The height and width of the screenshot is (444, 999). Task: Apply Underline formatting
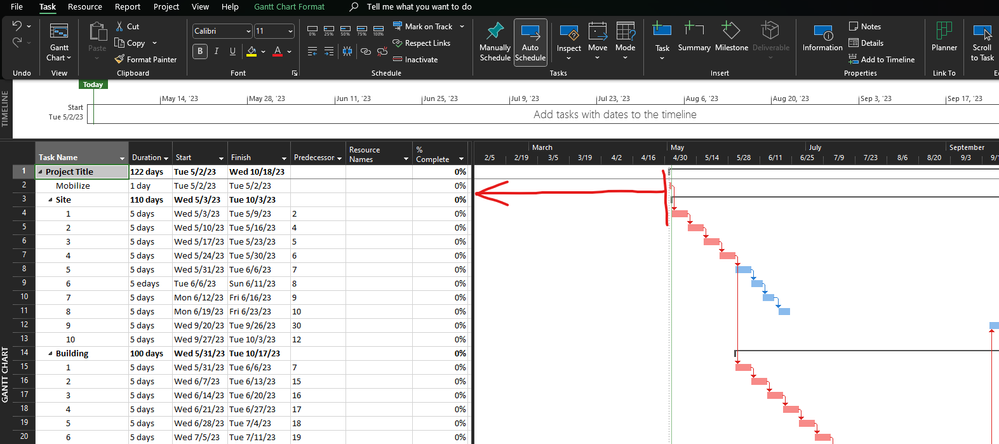233,52
